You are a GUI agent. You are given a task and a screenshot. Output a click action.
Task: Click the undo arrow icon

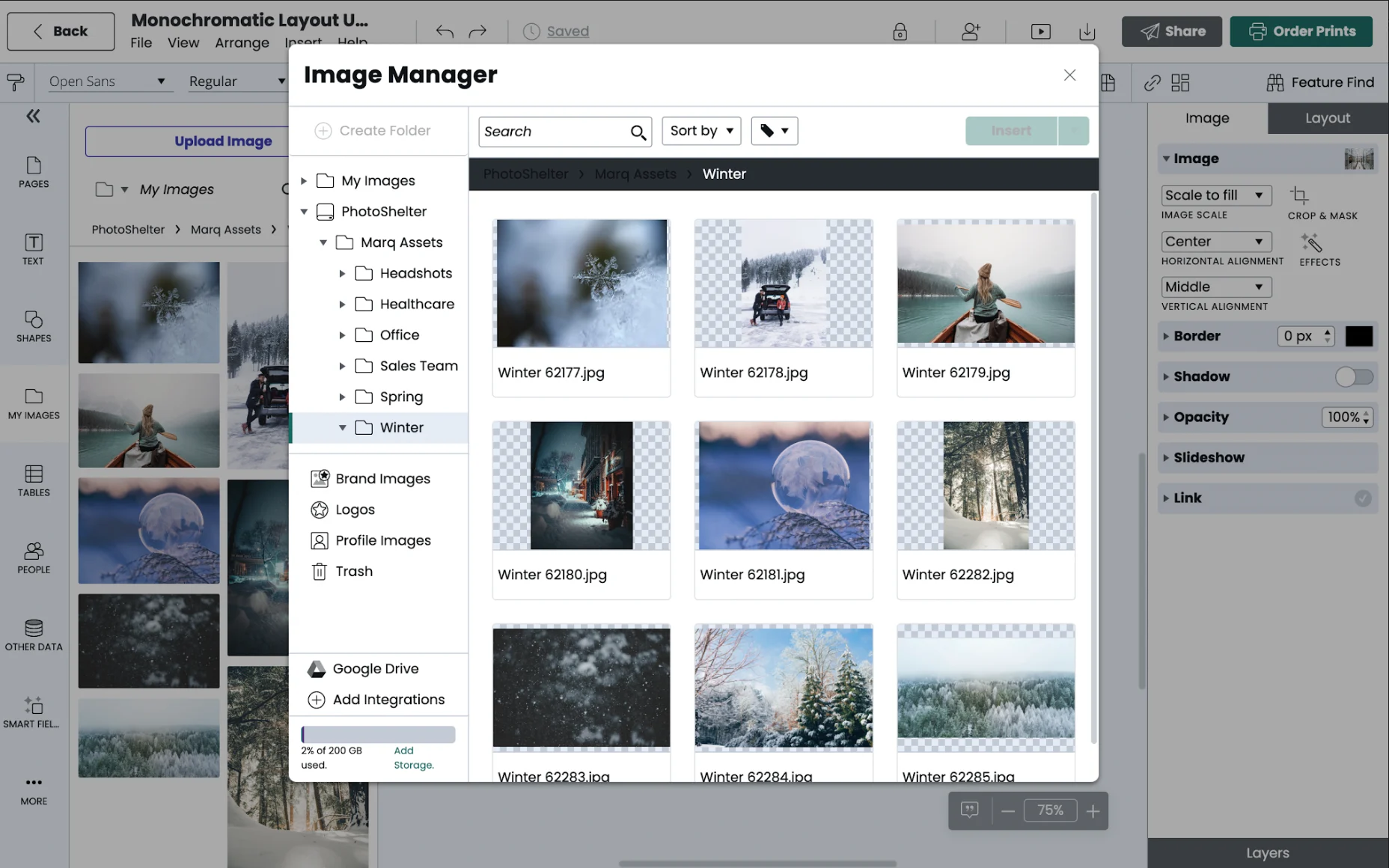[444, 31]
